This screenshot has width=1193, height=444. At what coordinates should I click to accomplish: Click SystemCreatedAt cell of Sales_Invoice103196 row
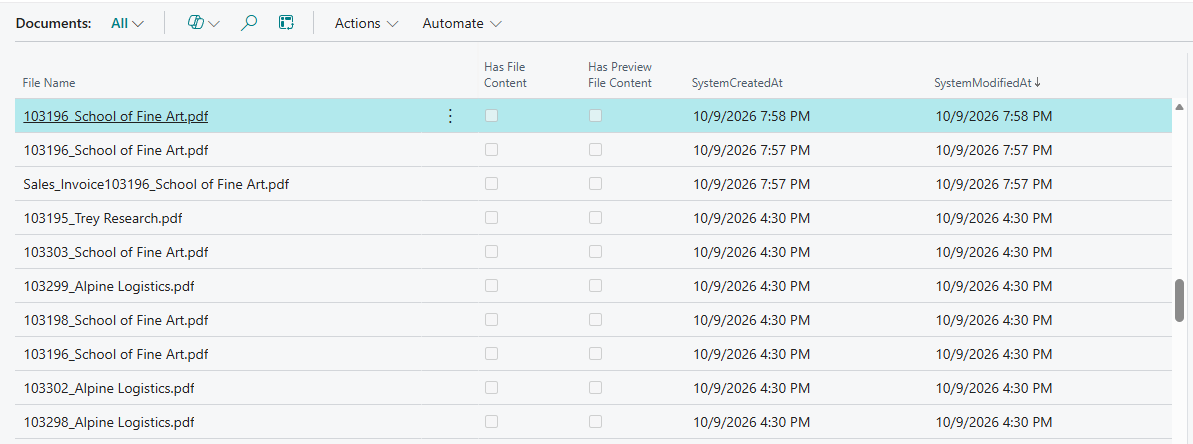pyautogui.click(x=752, y=184)
